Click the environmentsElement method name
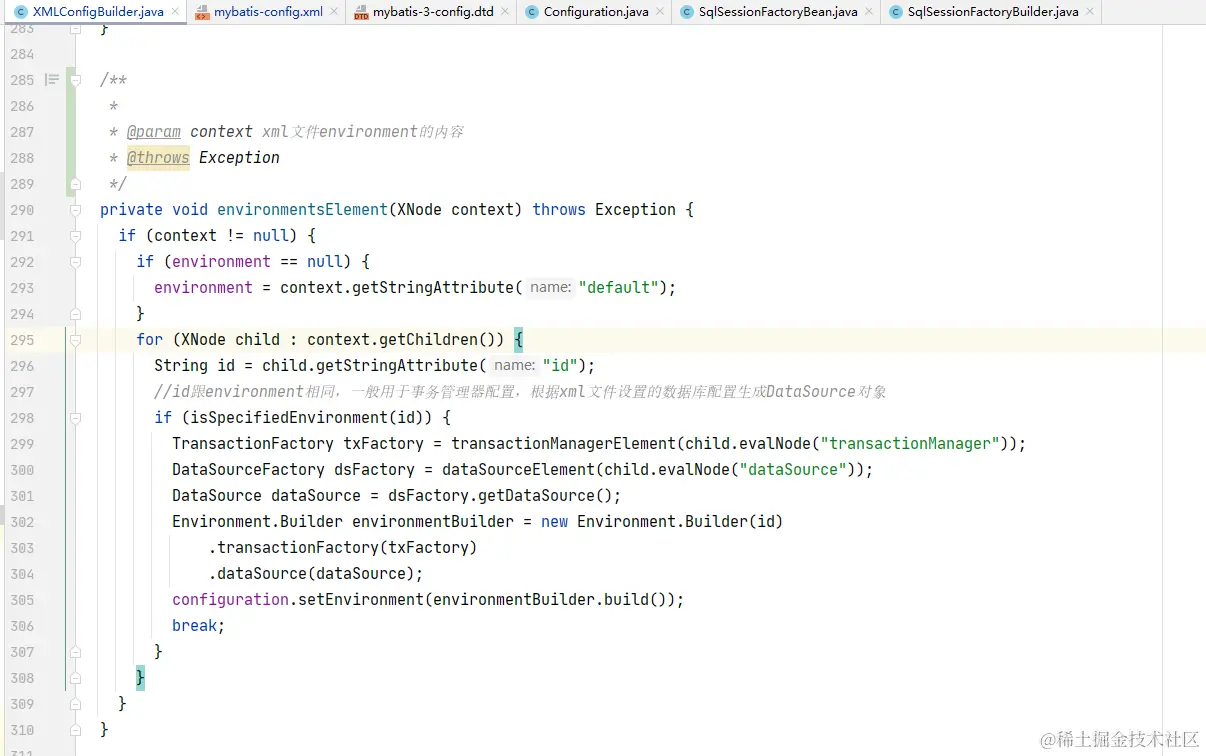The height and width of the screenshot is (756, 1206). point(302,210)
